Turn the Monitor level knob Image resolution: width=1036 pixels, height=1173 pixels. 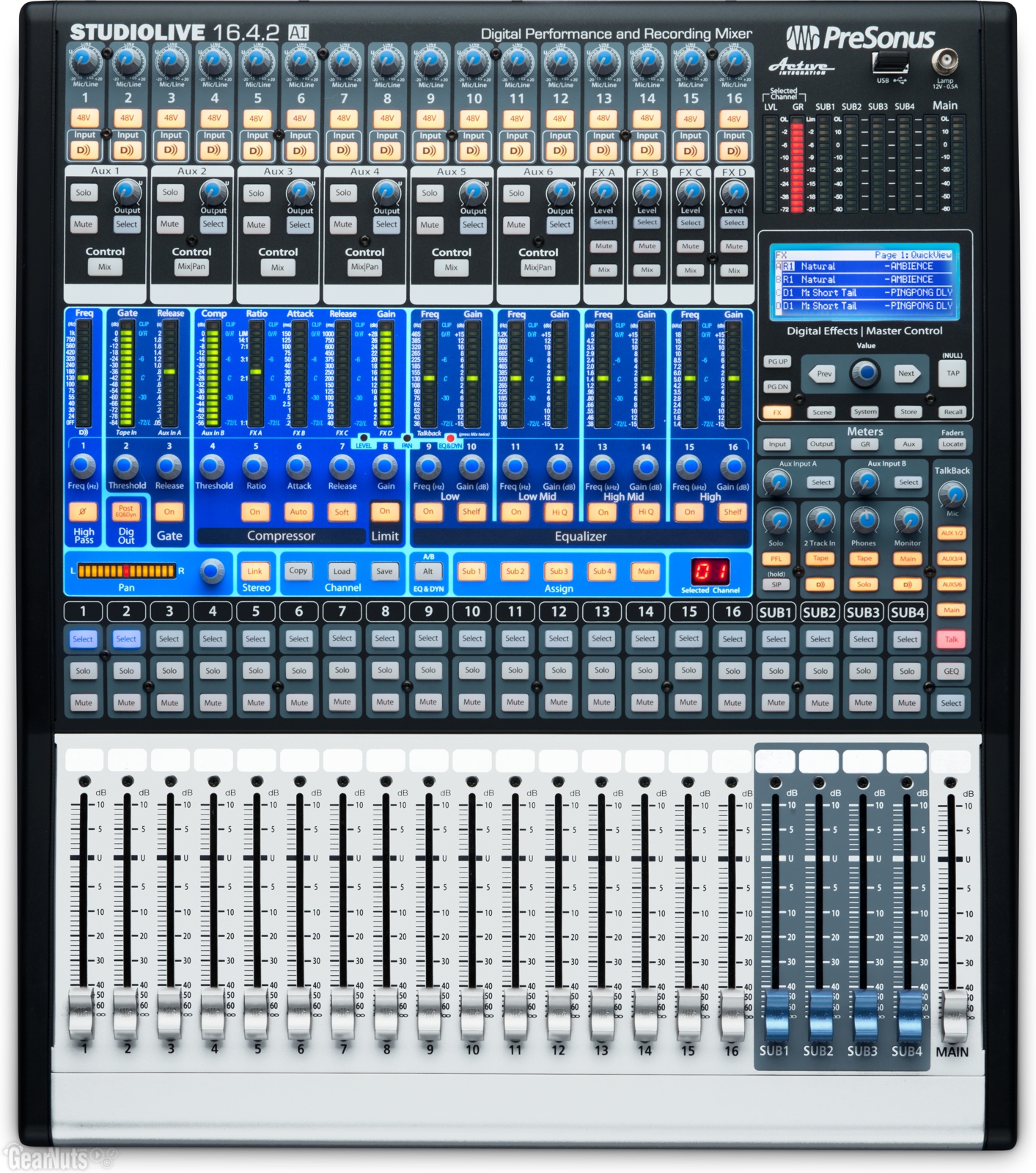click(908, 521)
